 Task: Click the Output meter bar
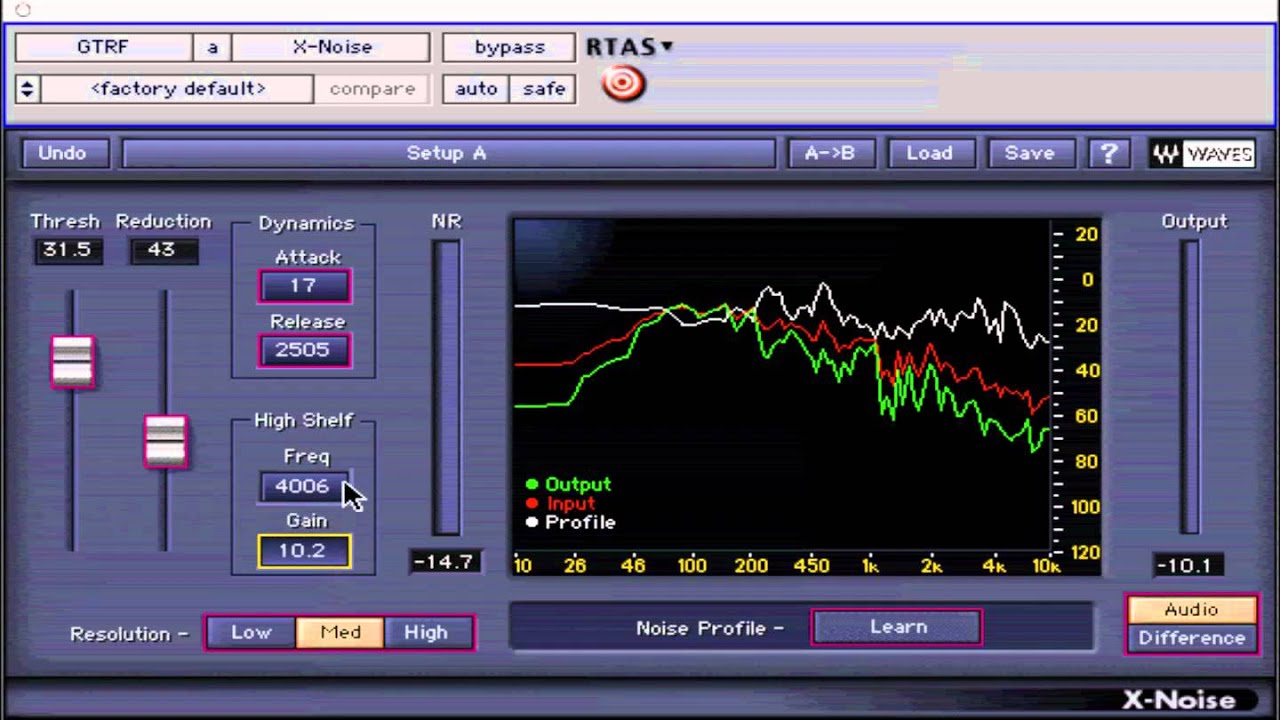(x=1190, y=388)
